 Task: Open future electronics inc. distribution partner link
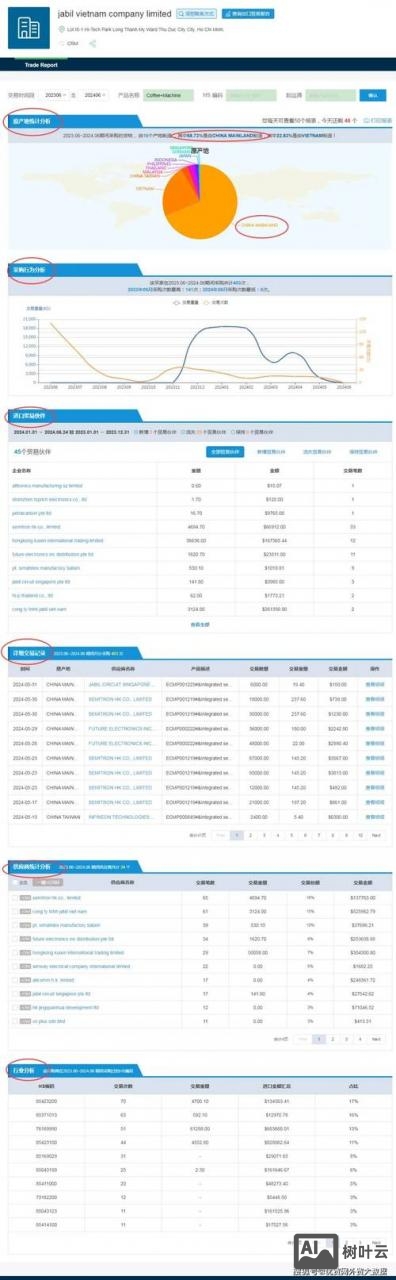(52, 553)
